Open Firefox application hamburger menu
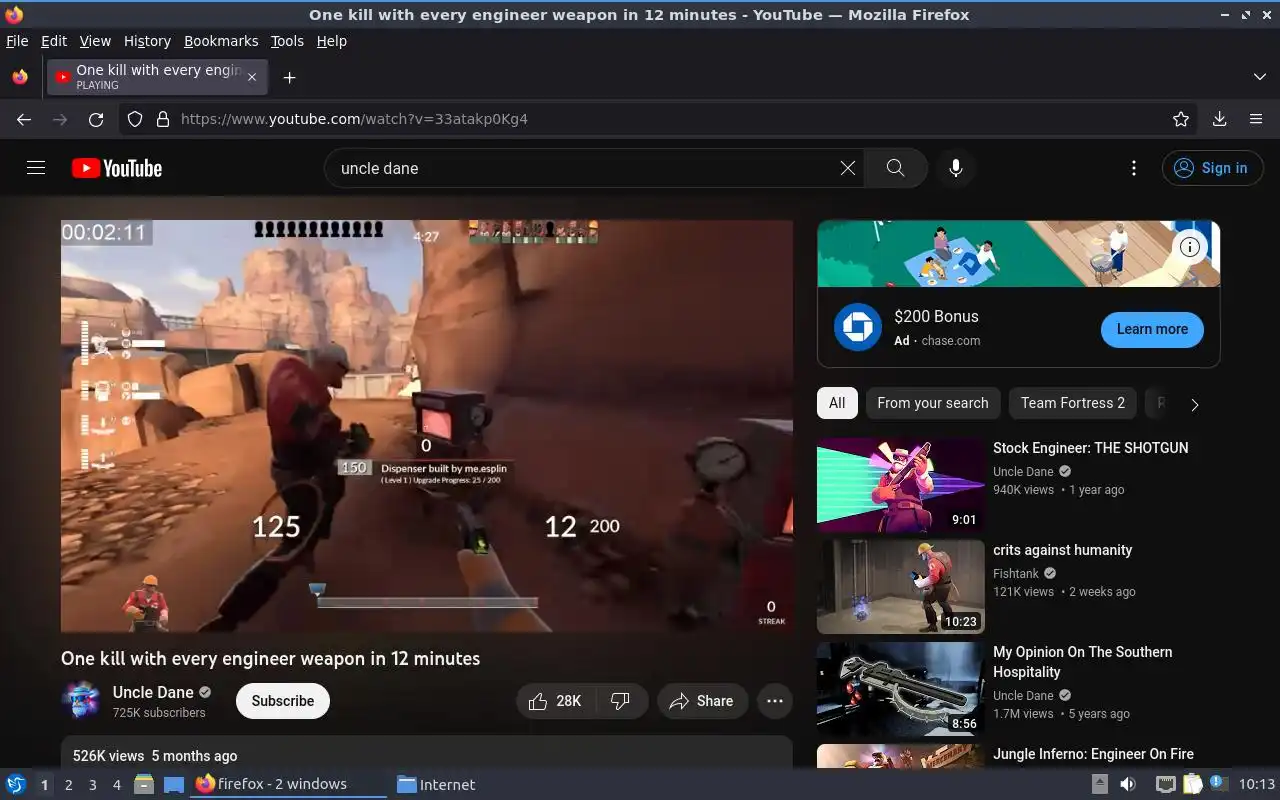The height and width of the screenshot is (800, 1280). click(1256, 119)
